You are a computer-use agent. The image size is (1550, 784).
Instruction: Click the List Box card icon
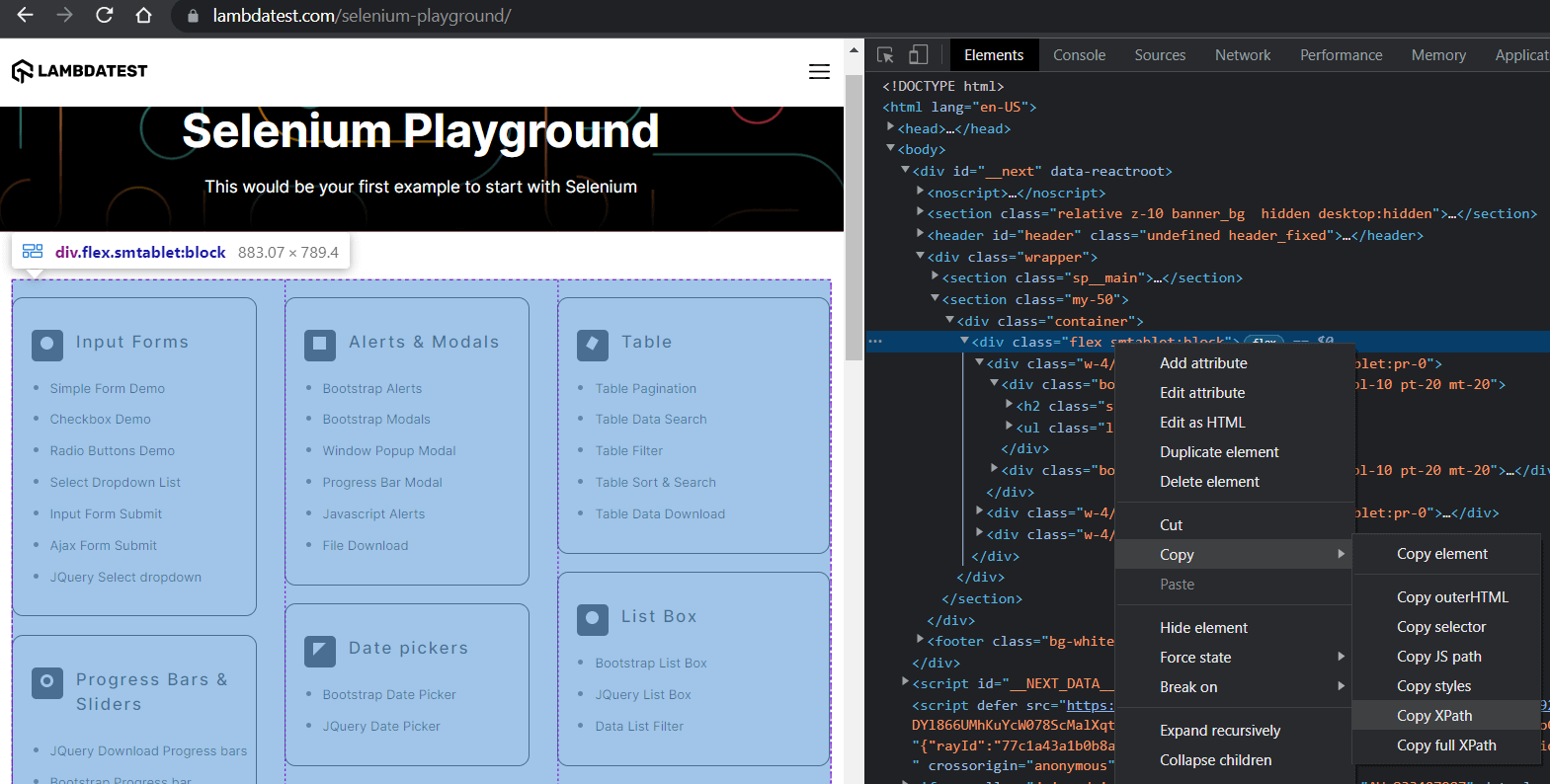pos(593,619)
